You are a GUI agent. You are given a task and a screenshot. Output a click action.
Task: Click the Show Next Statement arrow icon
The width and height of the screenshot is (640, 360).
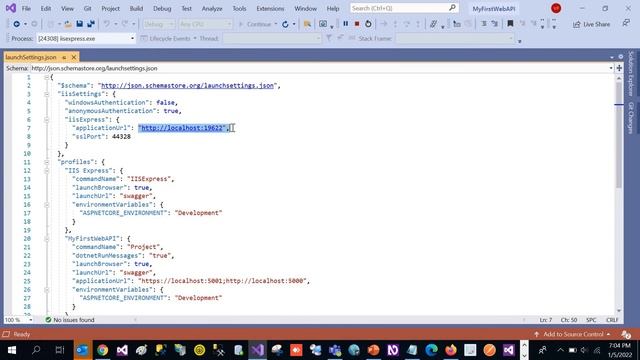[x=384, y=24]
